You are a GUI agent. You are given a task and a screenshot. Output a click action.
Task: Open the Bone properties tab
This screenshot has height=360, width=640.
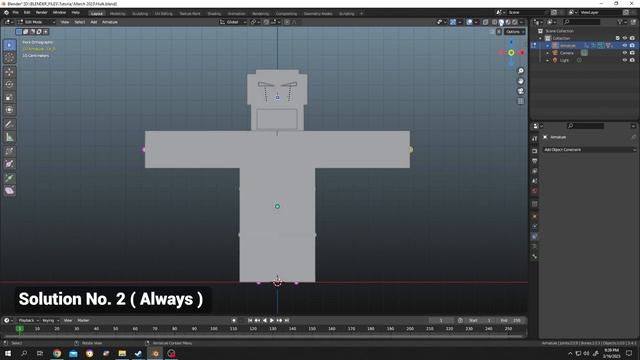tap(535, 257)
